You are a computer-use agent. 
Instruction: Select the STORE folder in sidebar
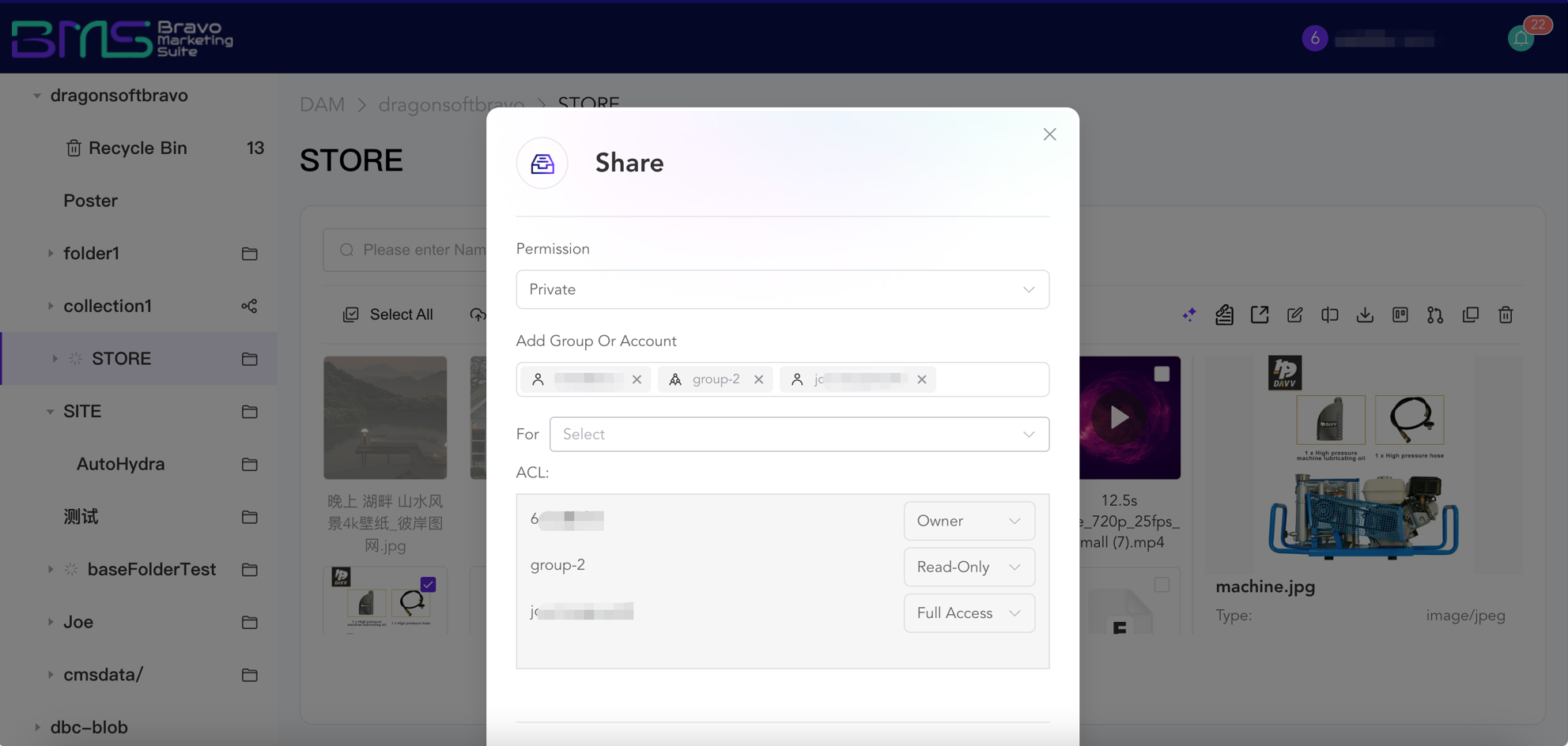click(x=121, y=359)
